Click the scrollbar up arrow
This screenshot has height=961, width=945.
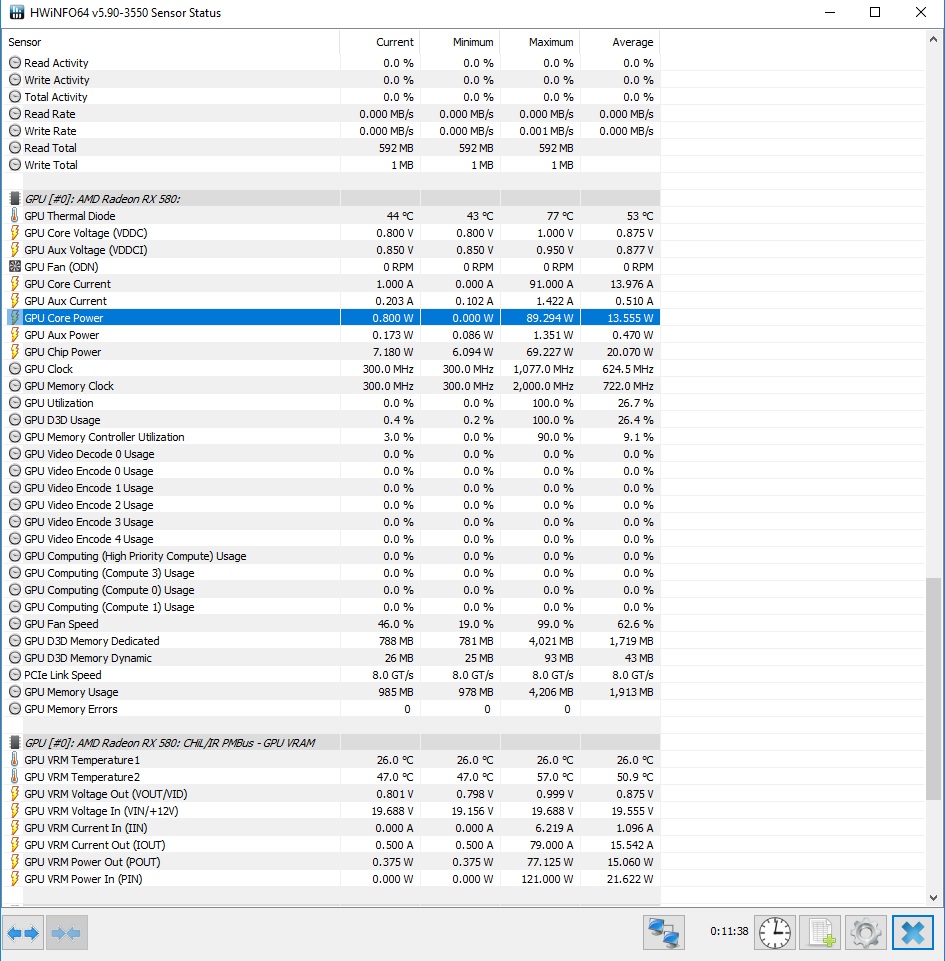(933, 40)
